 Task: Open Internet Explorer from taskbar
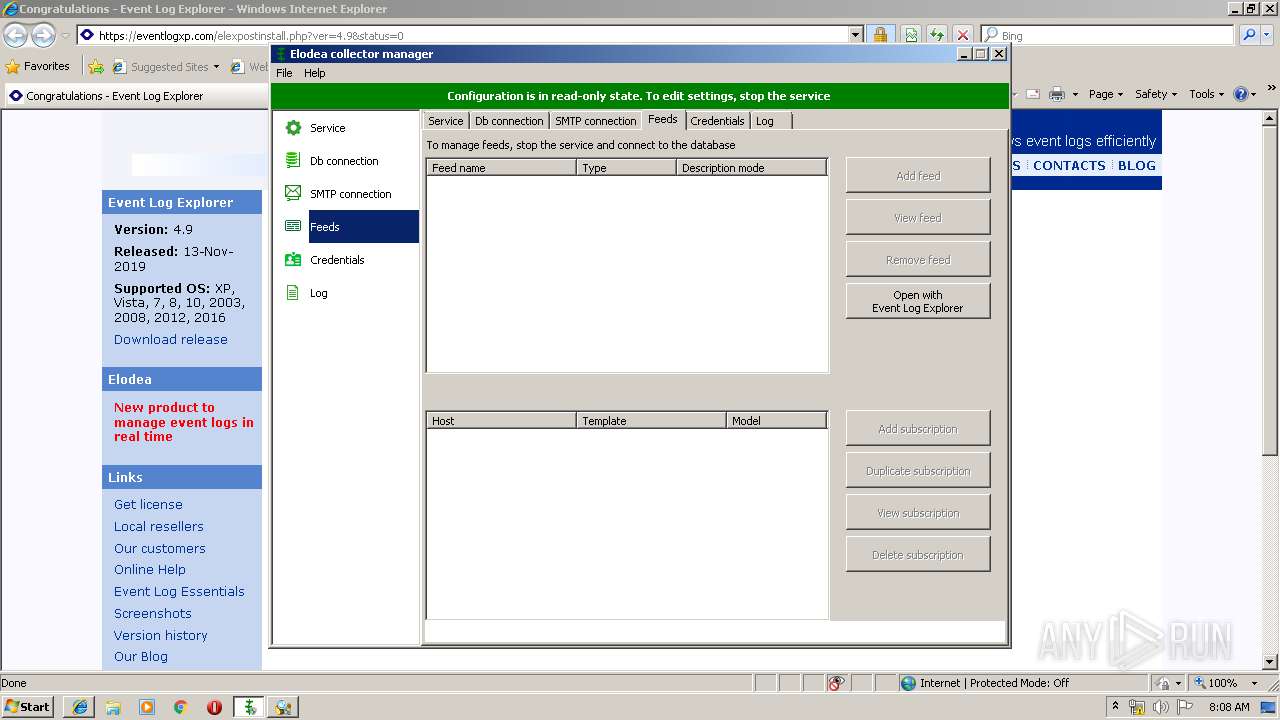(80, 707)
